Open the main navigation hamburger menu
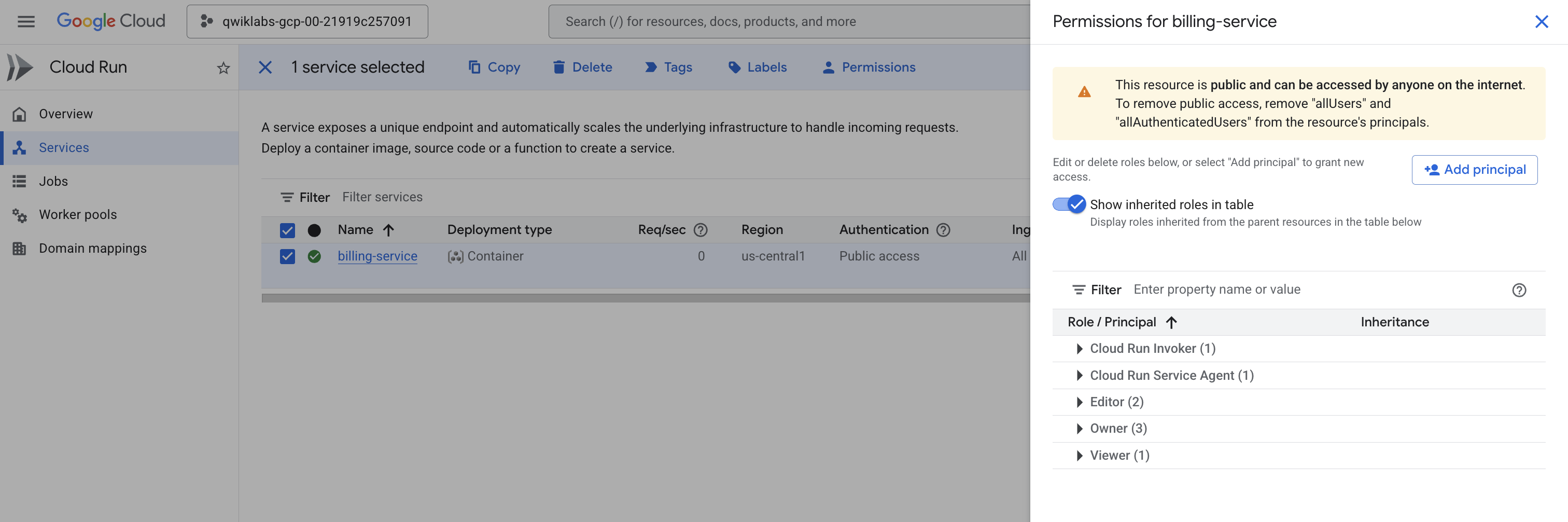 point(25,21)
